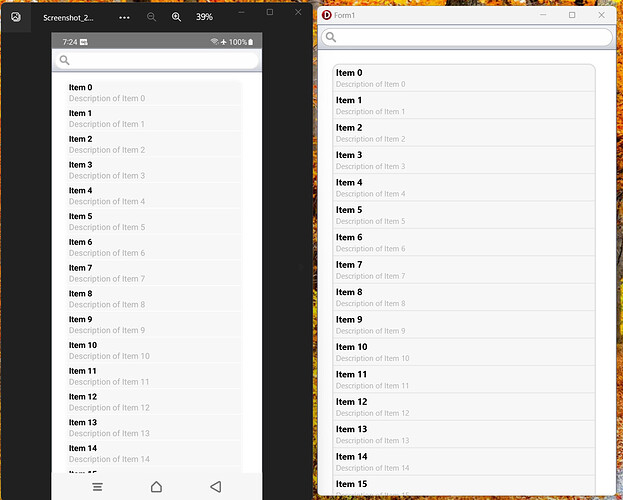Click the airplane mode icon in status bar
Viewport: 623px width, 500px height.
point(224,42)
